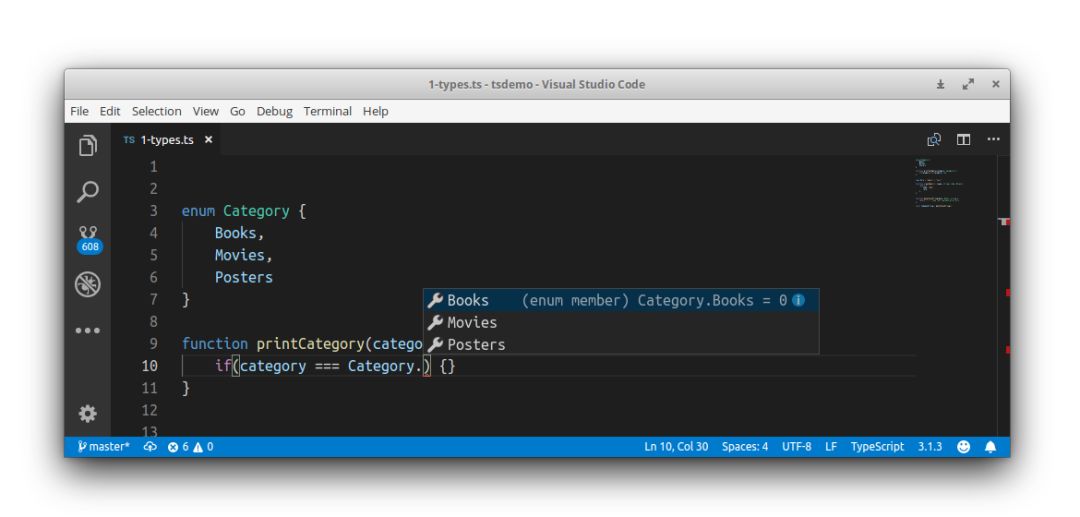Screen dimensions: 1080x517
Task: Read more info on Books suggestion
Action: 798,300
